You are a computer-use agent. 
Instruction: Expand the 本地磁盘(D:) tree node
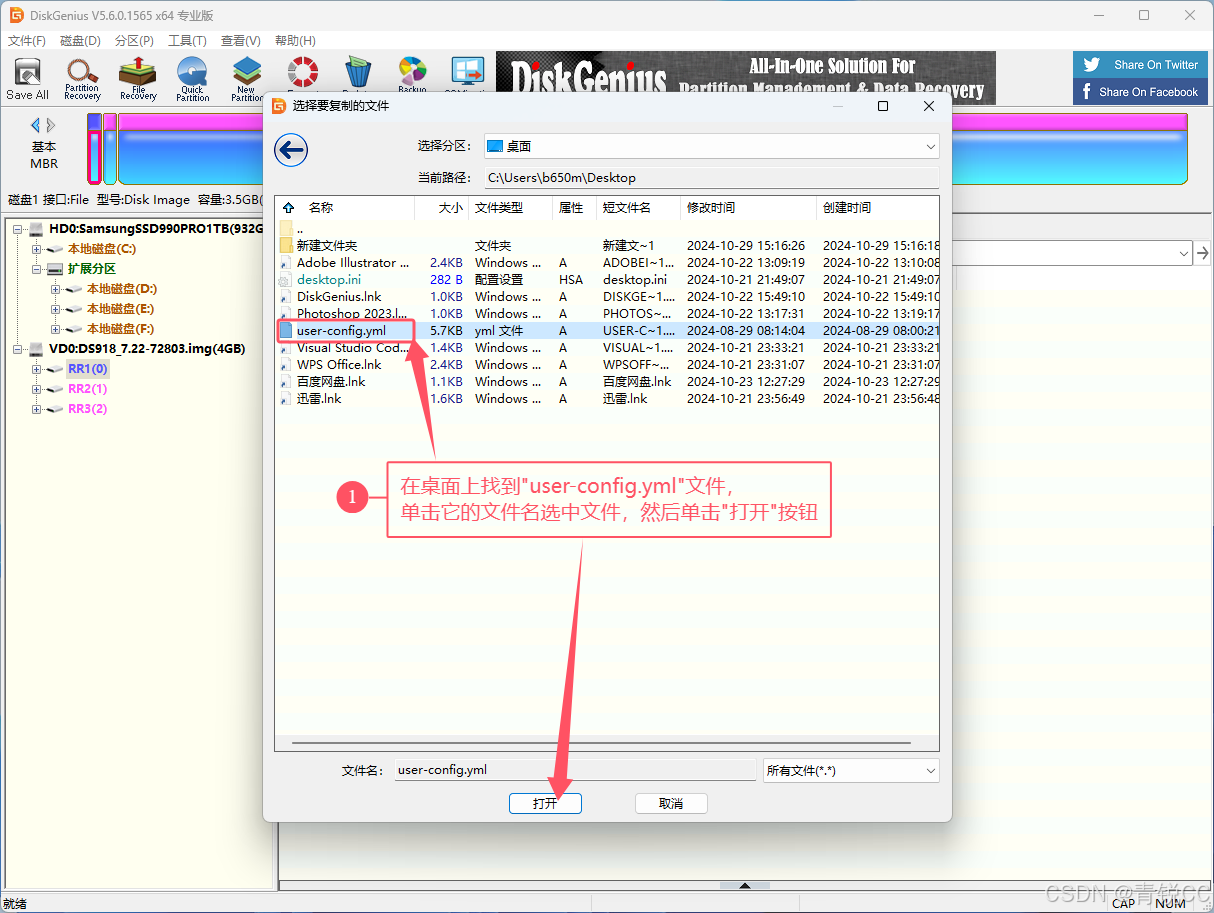pyautogui.click(x=56, y=290)
